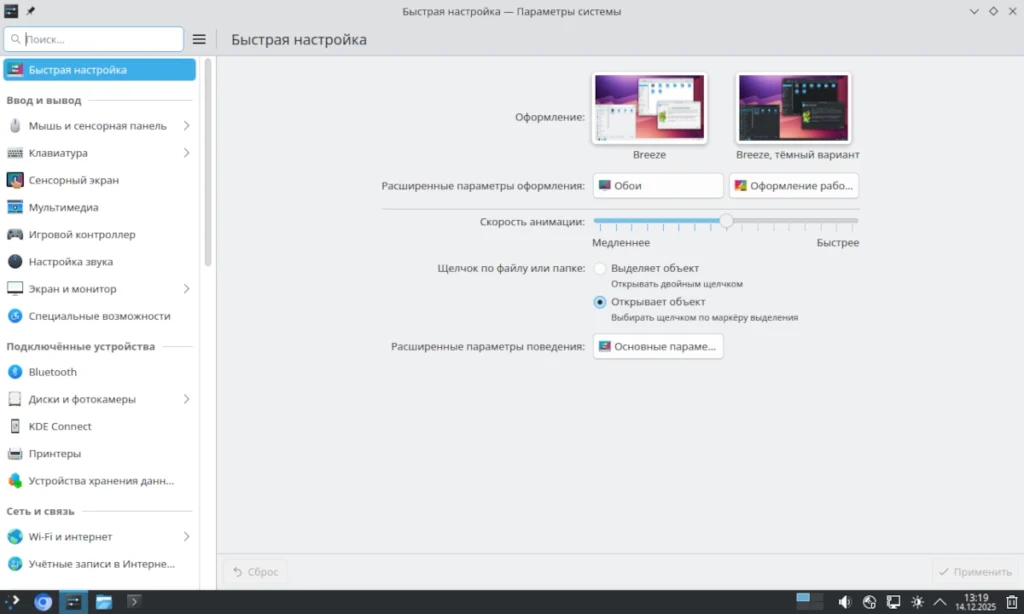
Task: Click the brightness icon in system tray
Action: [x=918, y=602]
